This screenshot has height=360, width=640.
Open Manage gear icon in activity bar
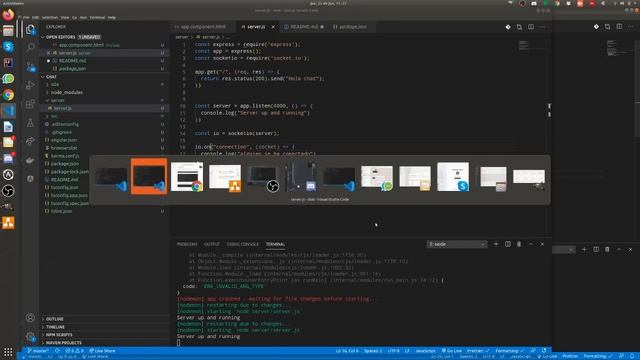coord(31,336)
